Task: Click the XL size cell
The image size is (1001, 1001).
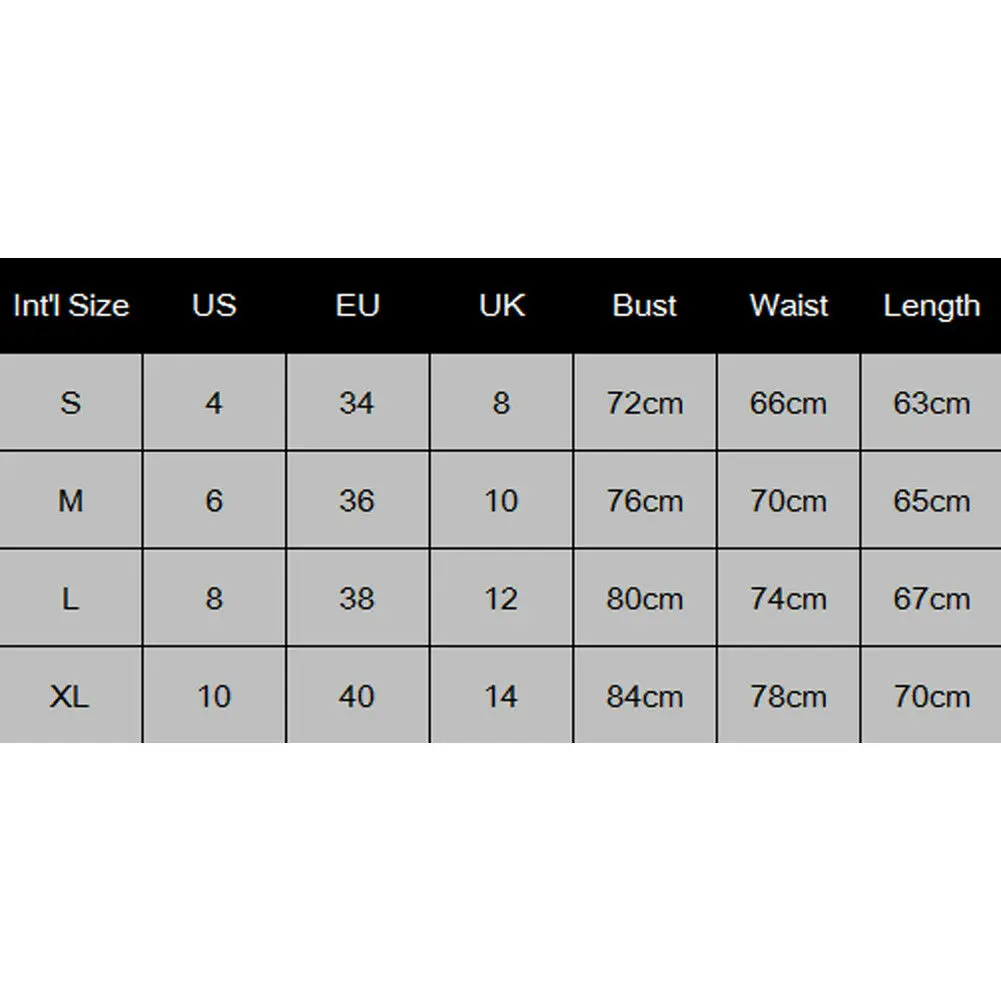Action: pos(71,696)
